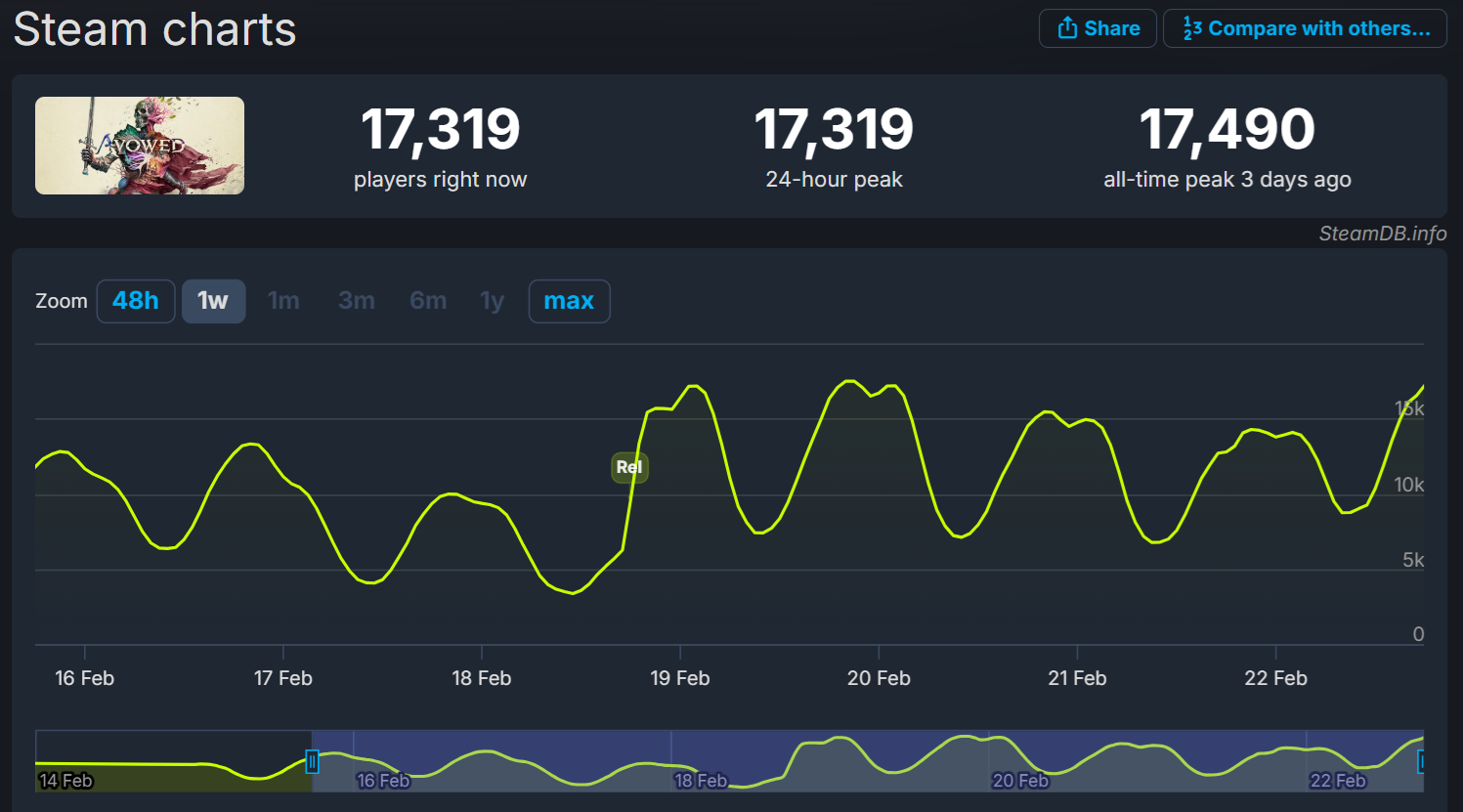This screenshot has width=1463, height=812.
Task: Set chart zoom to 48h
Action: point(136,301)
